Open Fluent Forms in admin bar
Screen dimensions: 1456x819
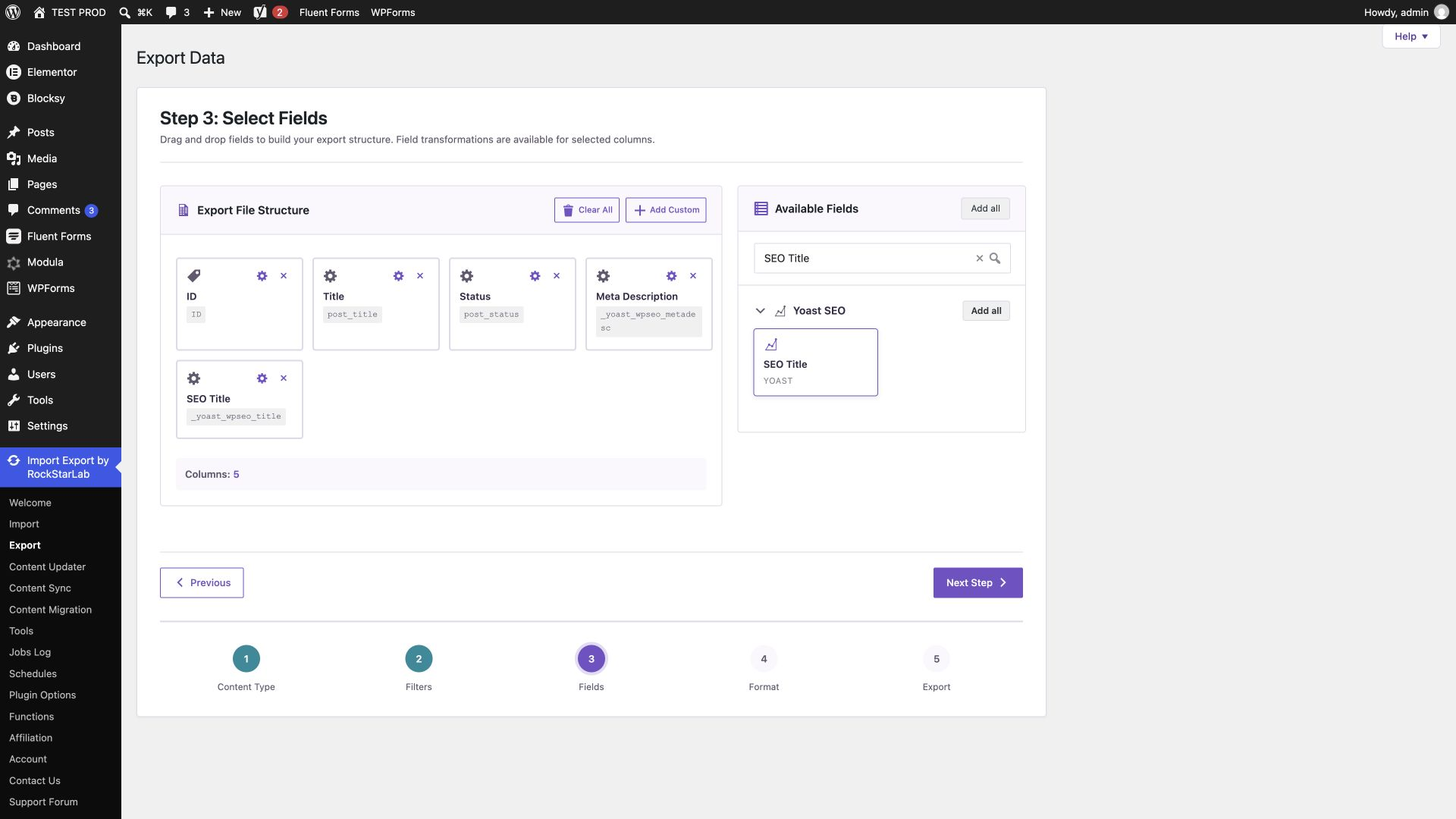point(329,12)
